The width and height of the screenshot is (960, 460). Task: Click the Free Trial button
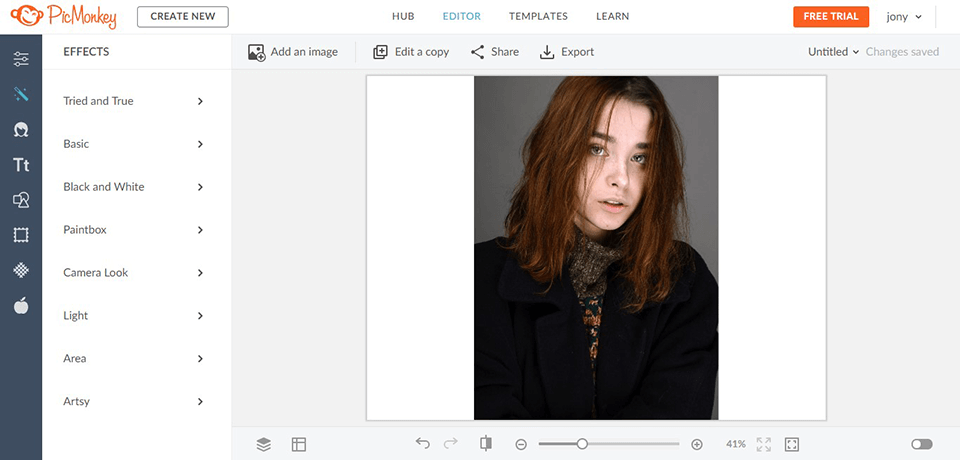tap(831, 17)
